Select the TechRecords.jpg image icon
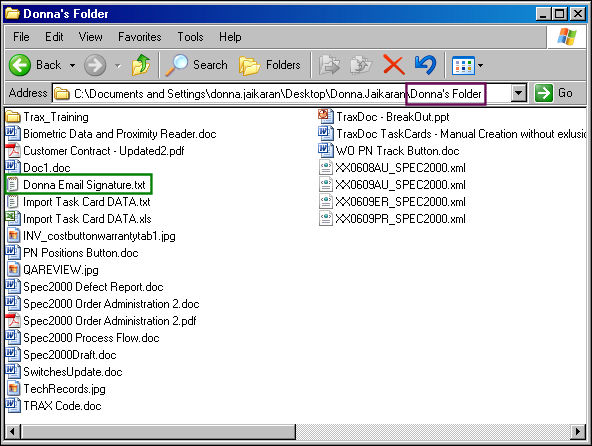This screenshot has width=592, height=446. tap(13, 389)
